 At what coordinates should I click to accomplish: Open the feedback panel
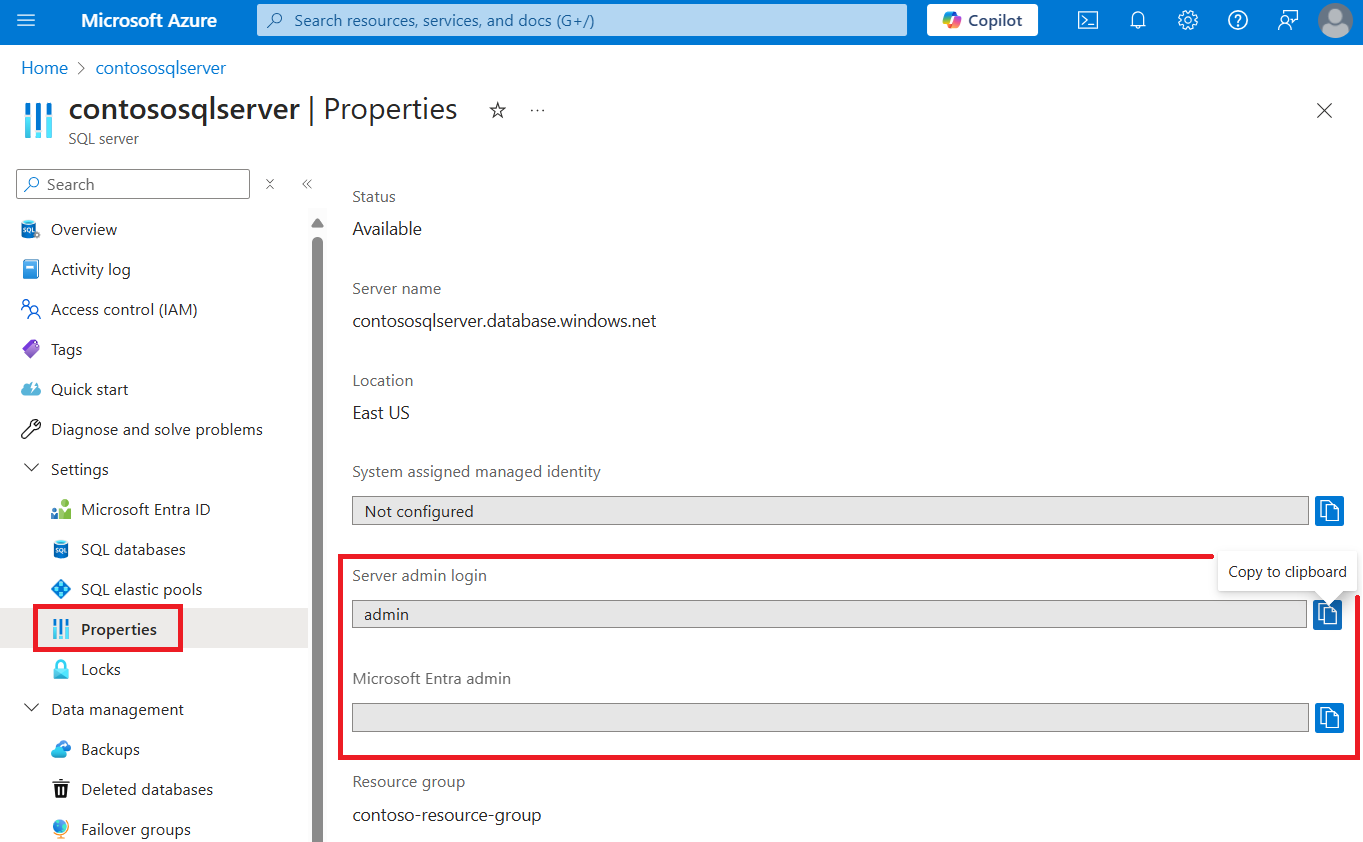point(1288,20)
